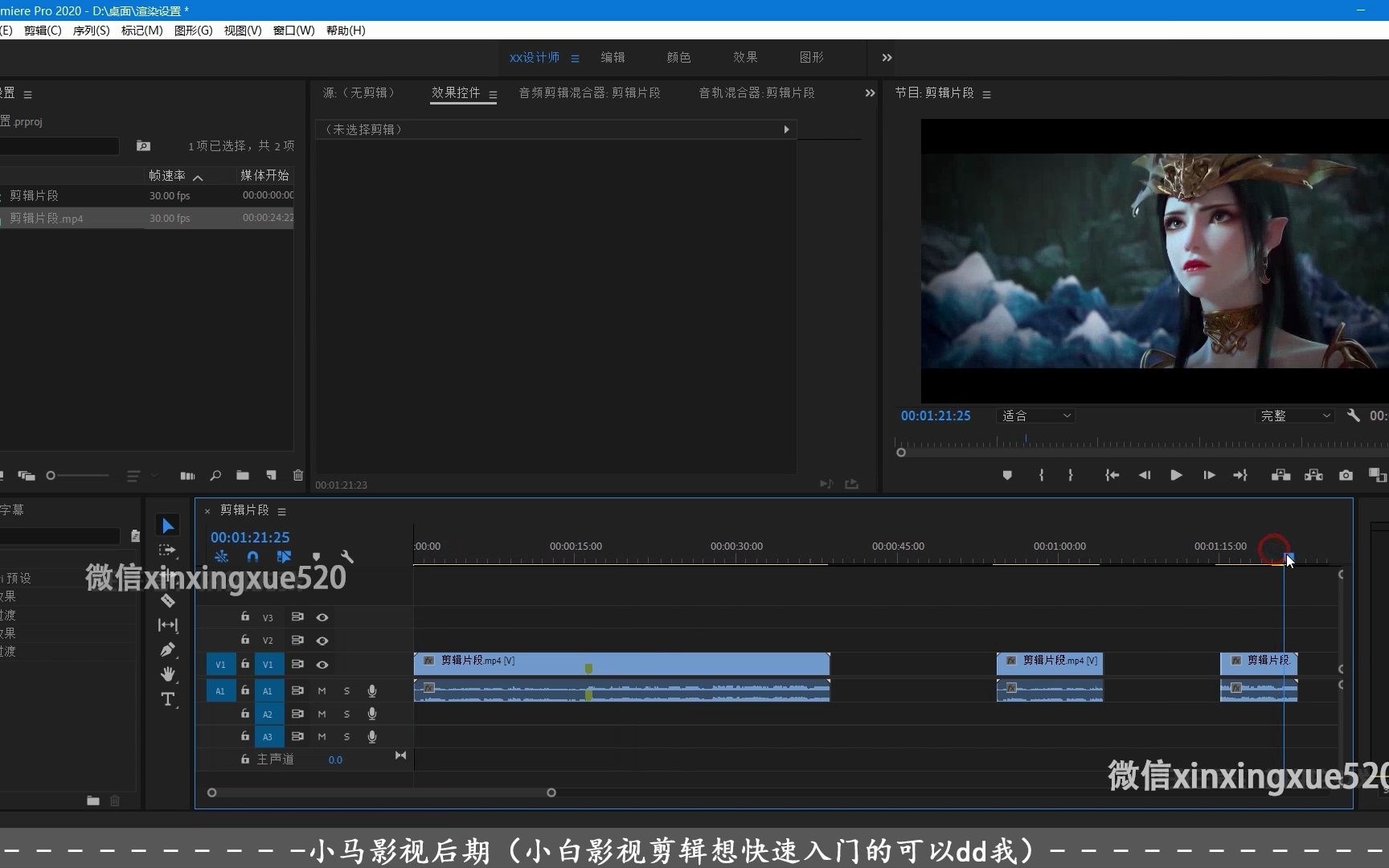Delete selected item with trash icon
The image size is (1389, 868).
298,475
